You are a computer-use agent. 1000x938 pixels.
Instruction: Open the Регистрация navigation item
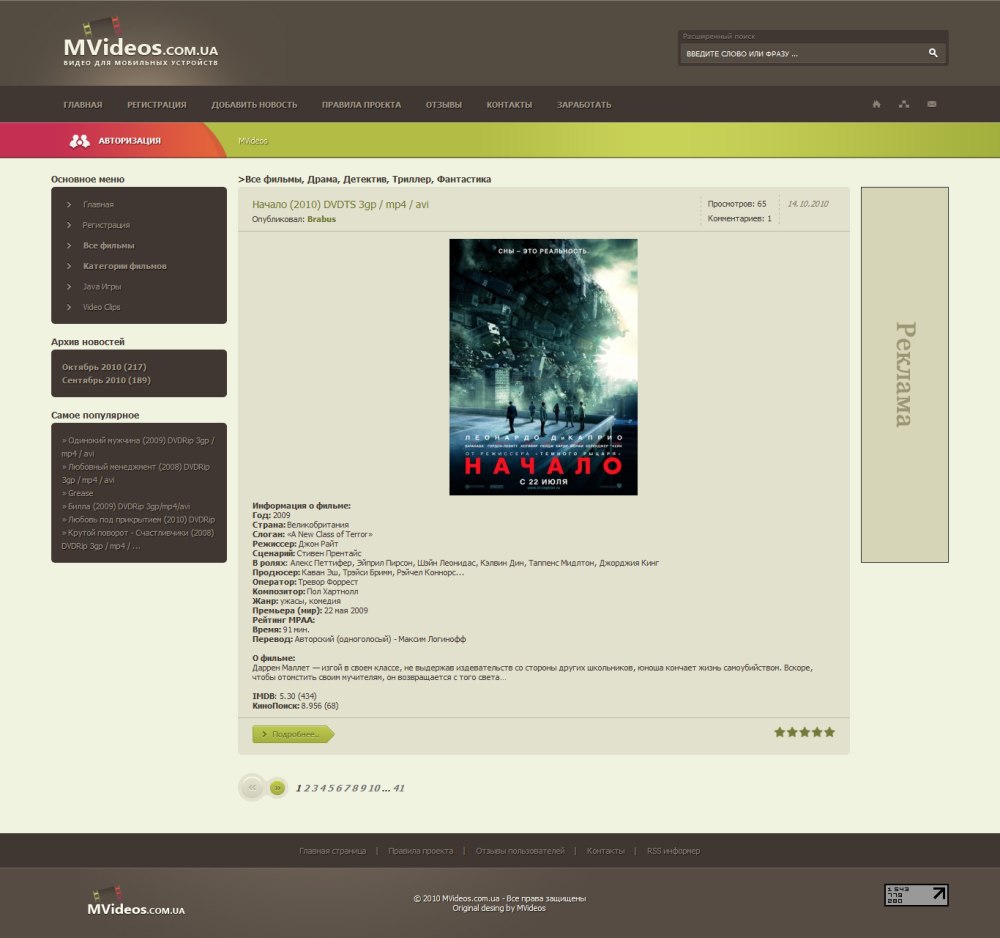point(157,105)
